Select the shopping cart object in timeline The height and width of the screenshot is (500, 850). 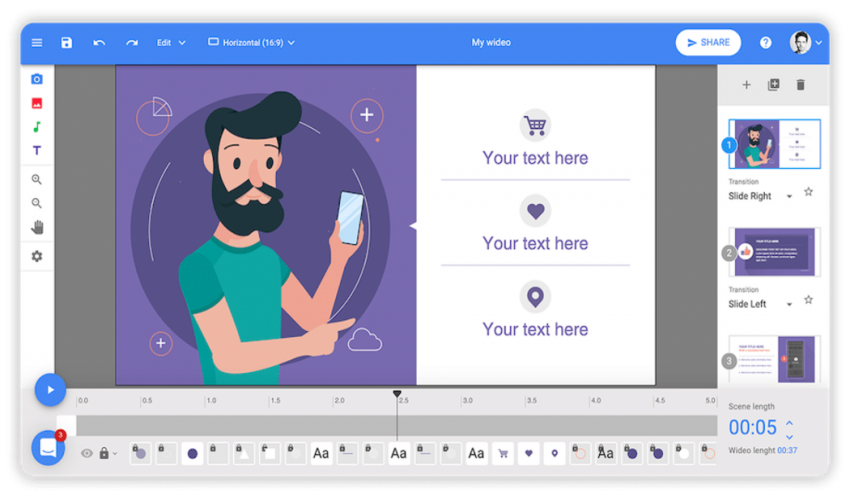pos(503,453)
